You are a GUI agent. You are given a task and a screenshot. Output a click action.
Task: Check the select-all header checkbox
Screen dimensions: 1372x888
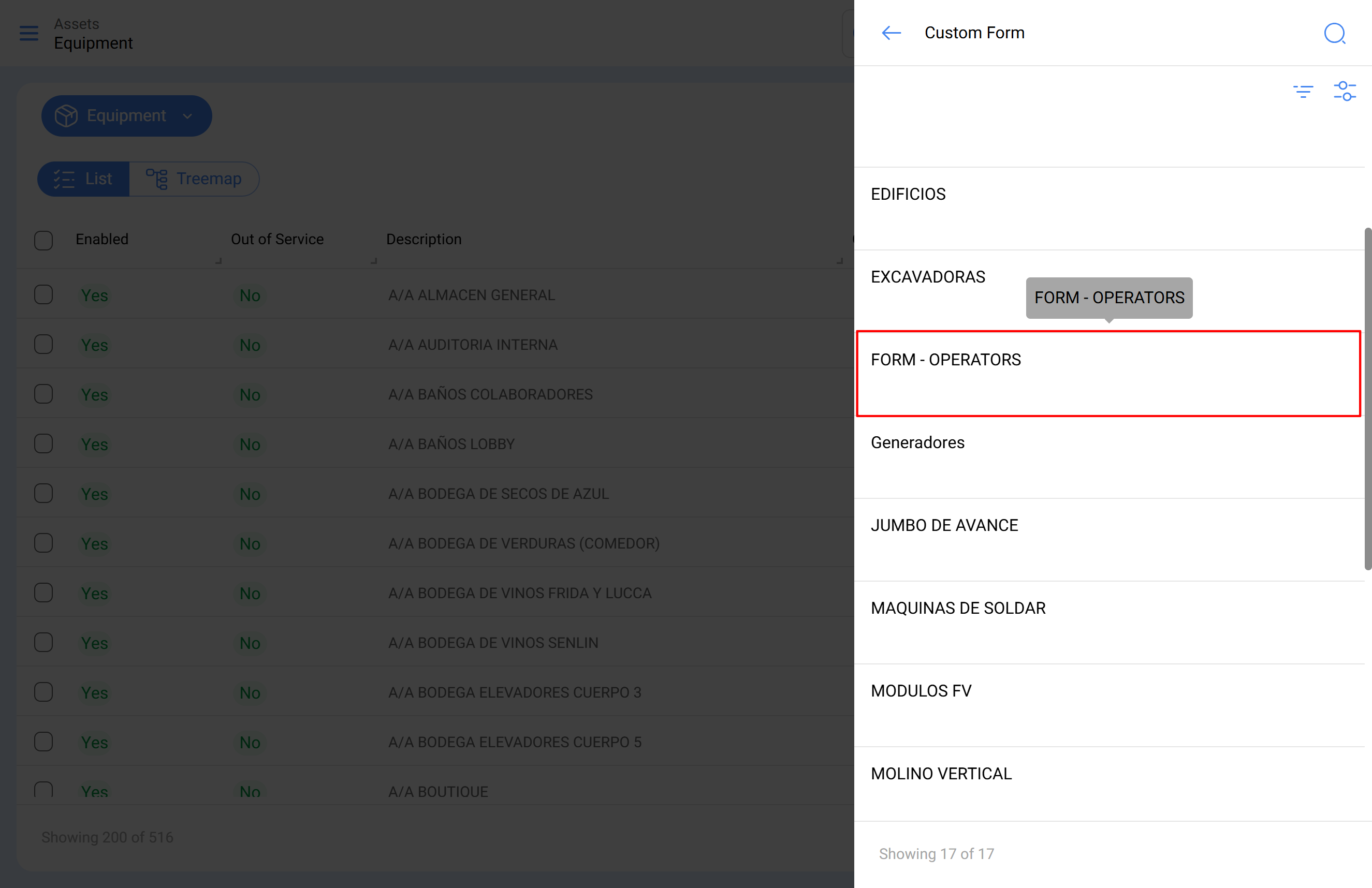coord(43,240)
